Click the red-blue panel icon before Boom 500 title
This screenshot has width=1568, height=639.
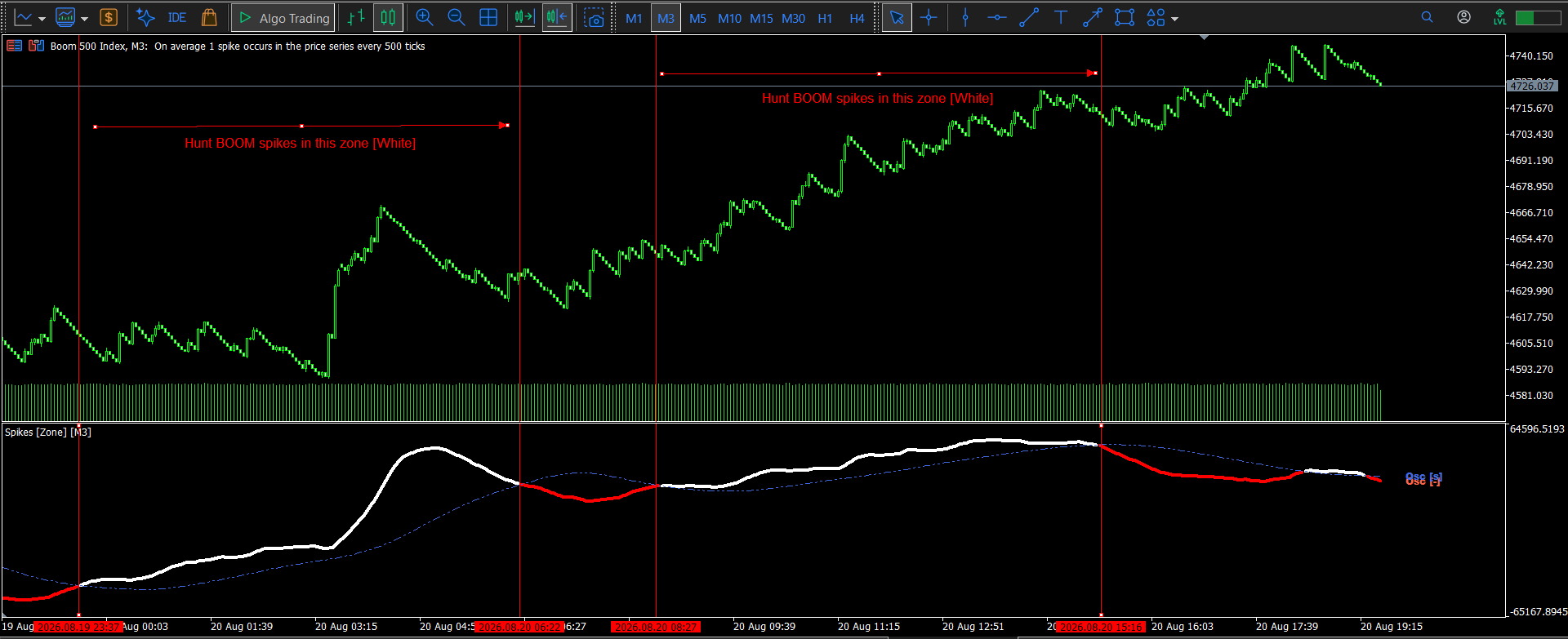(x=37, y=46)
